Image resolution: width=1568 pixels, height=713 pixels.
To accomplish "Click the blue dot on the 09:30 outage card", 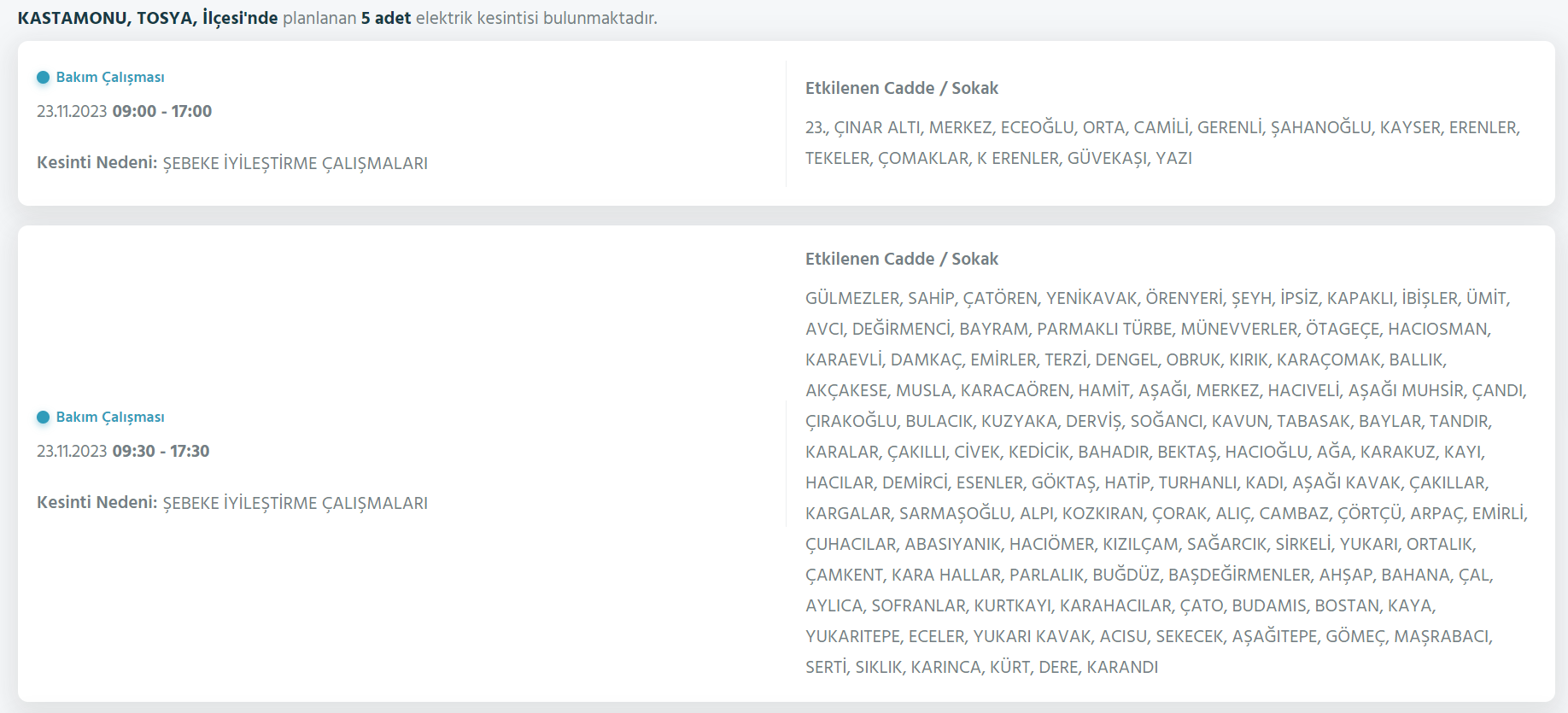I will tap(44, 418).
